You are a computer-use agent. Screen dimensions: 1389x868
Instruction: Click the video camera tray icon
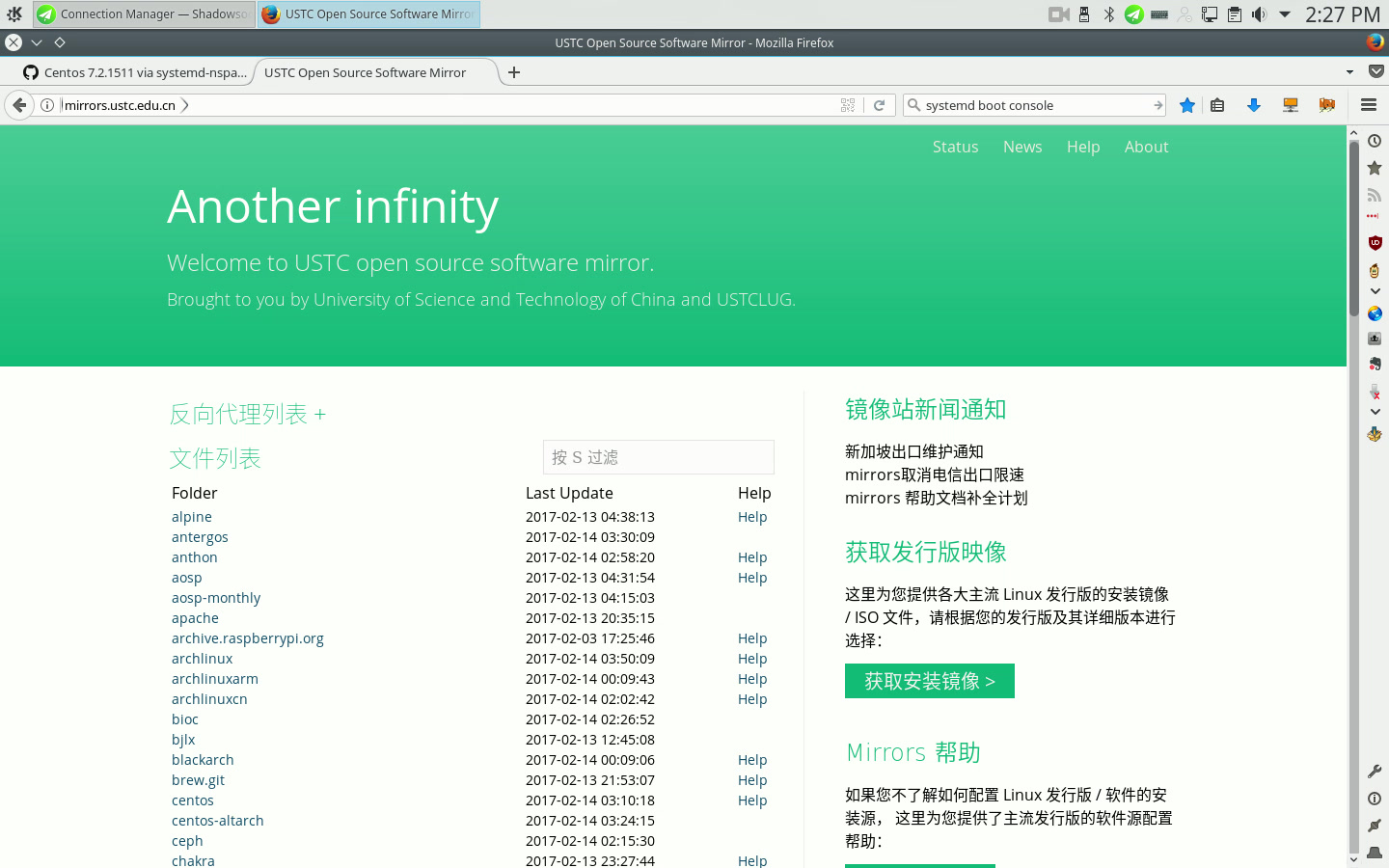tap(1059, 14)
